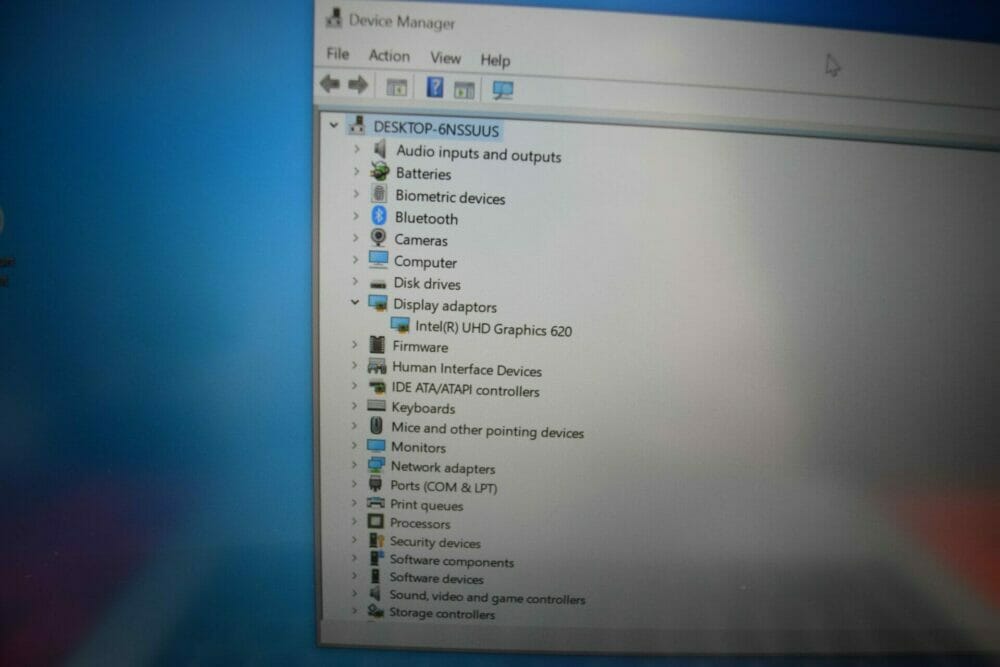Open the Help menu
Image resolution: width=1000 pixels, height=667 pixels.
coord(496,60)
